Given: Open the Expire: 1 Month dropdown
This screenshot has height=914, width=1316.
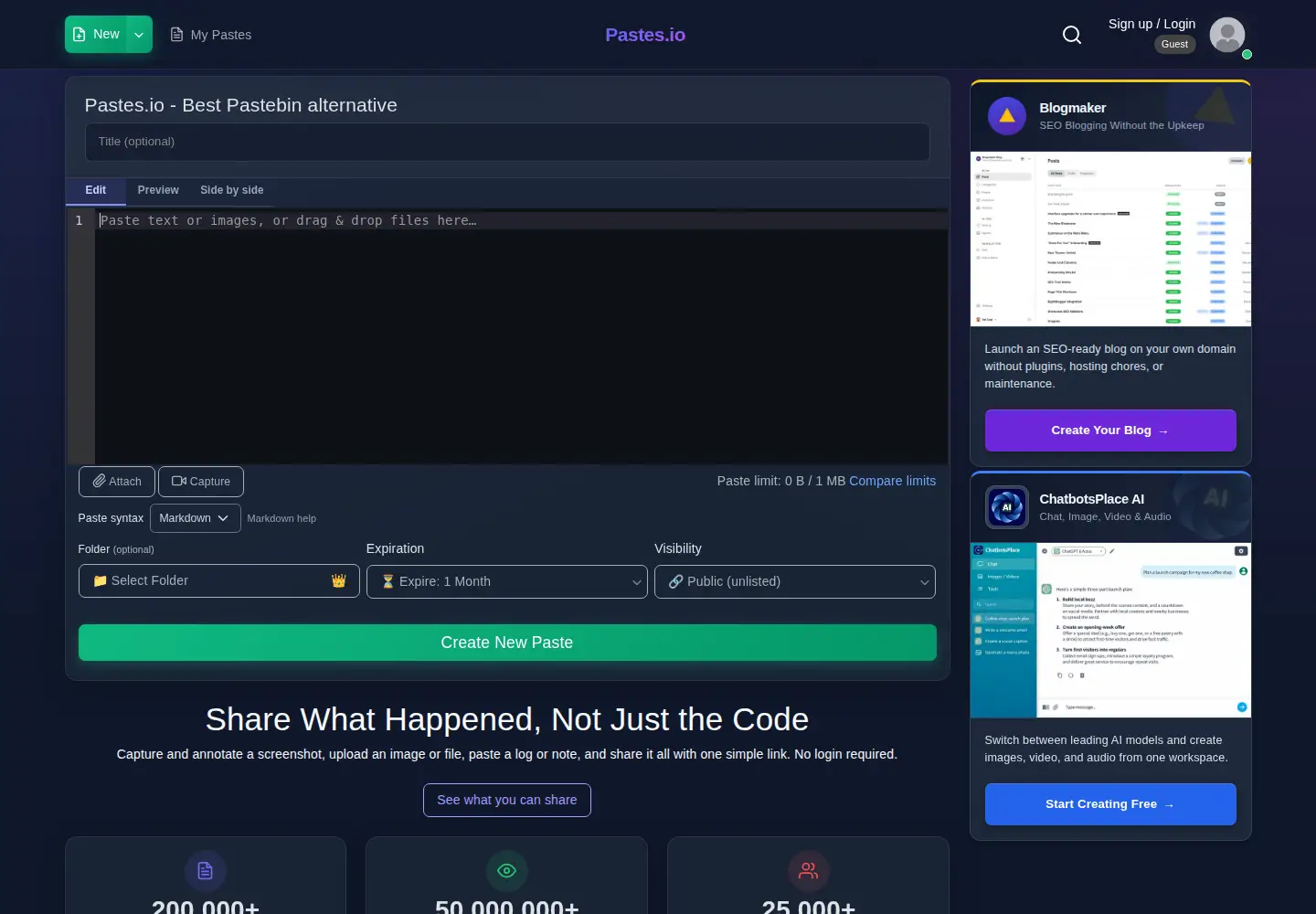Looking at the screenshot, I should coord(507,581).
